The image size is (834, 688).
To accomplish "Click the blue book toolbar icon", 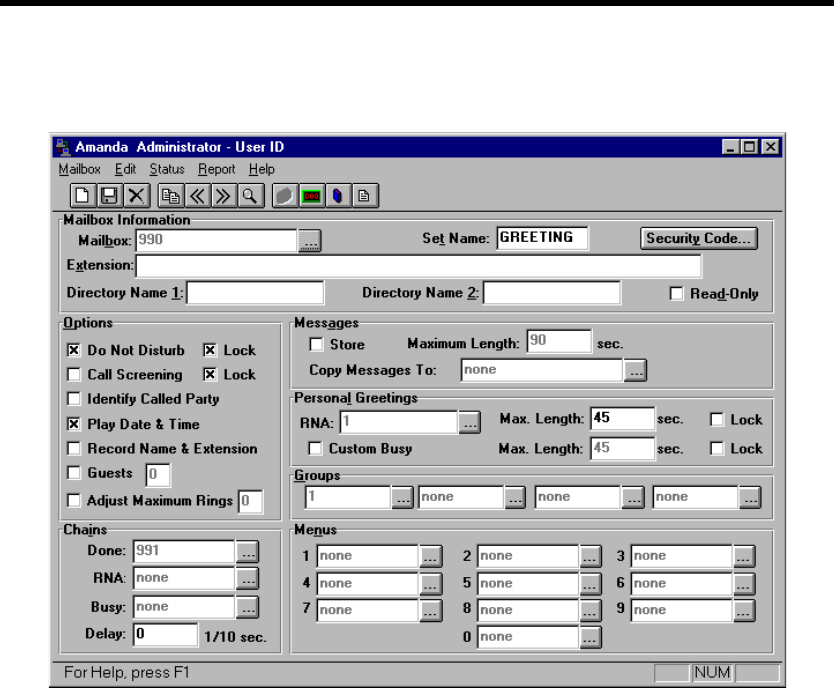I will pos(338,196).
